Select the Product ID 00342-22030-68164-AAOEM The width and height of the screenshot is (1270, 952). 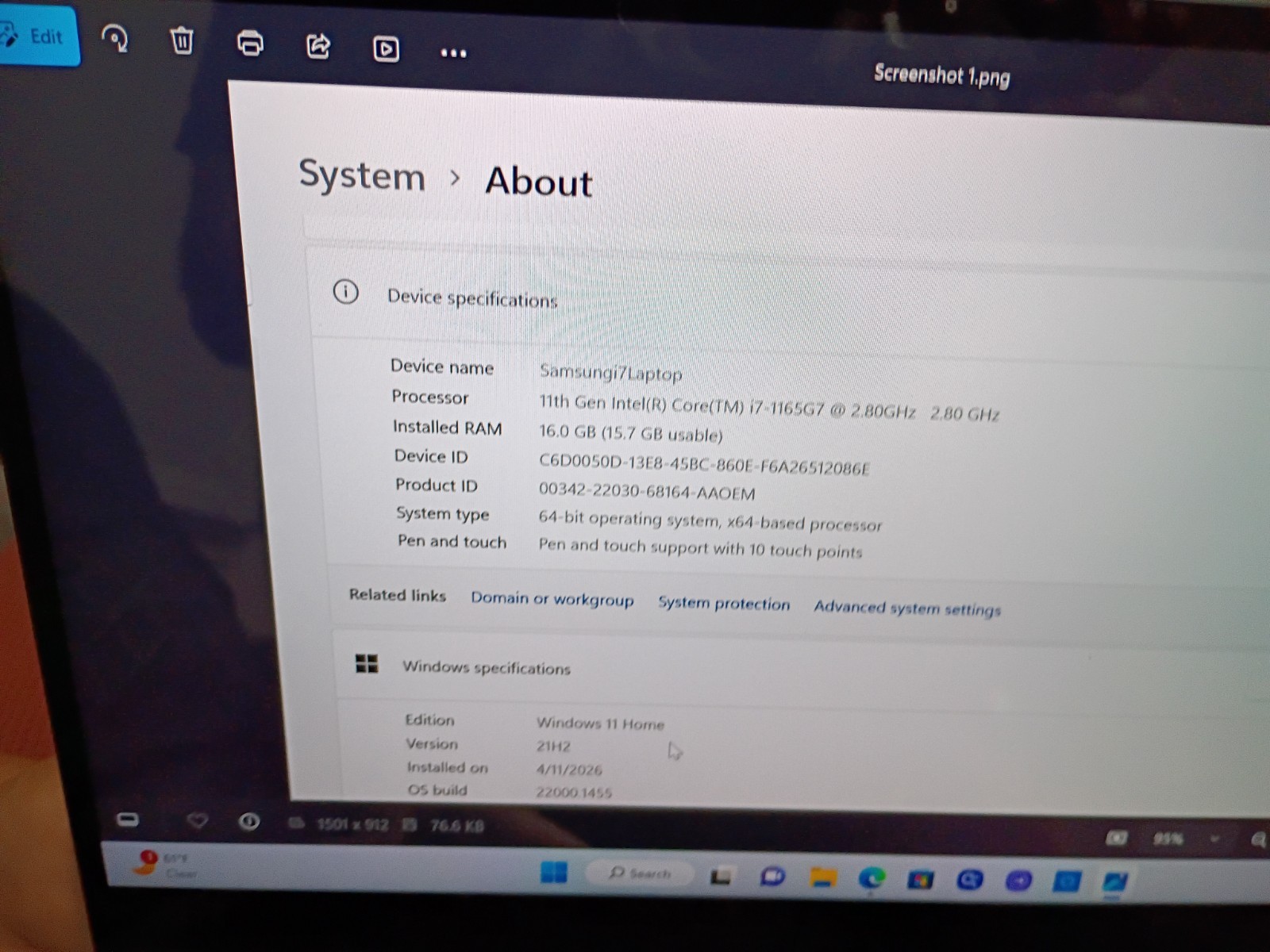647,491
